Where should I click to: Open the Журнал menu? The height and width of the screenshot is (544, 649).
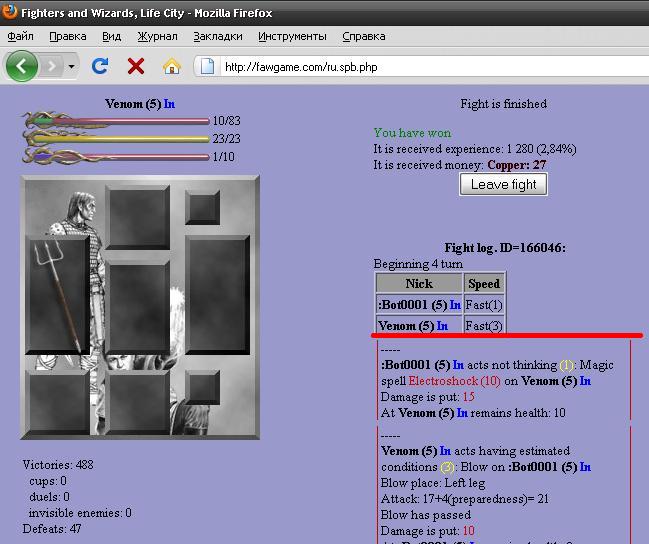[x=157, y=36]
